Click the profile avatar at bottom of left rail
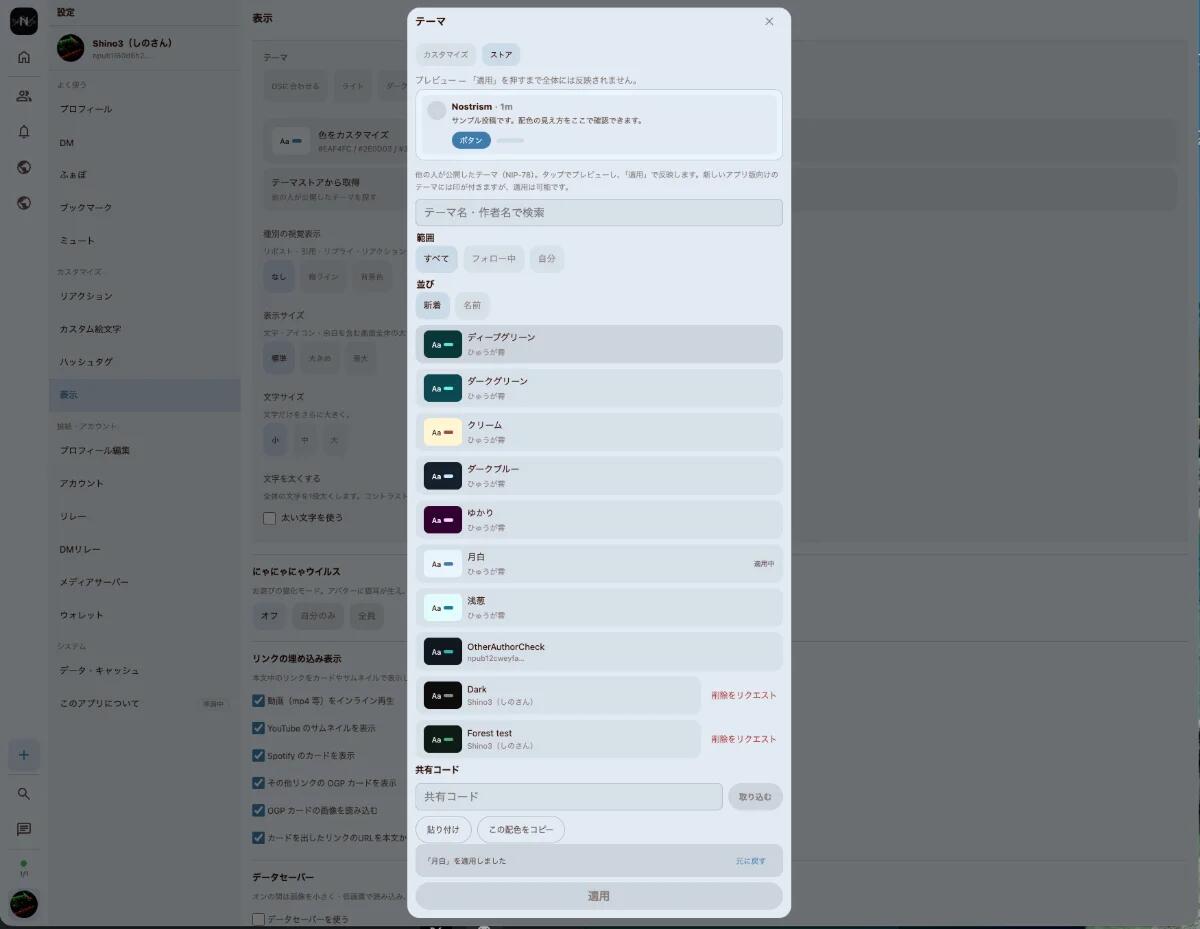This screenshot has height=929, width=1200. point(24,904)
